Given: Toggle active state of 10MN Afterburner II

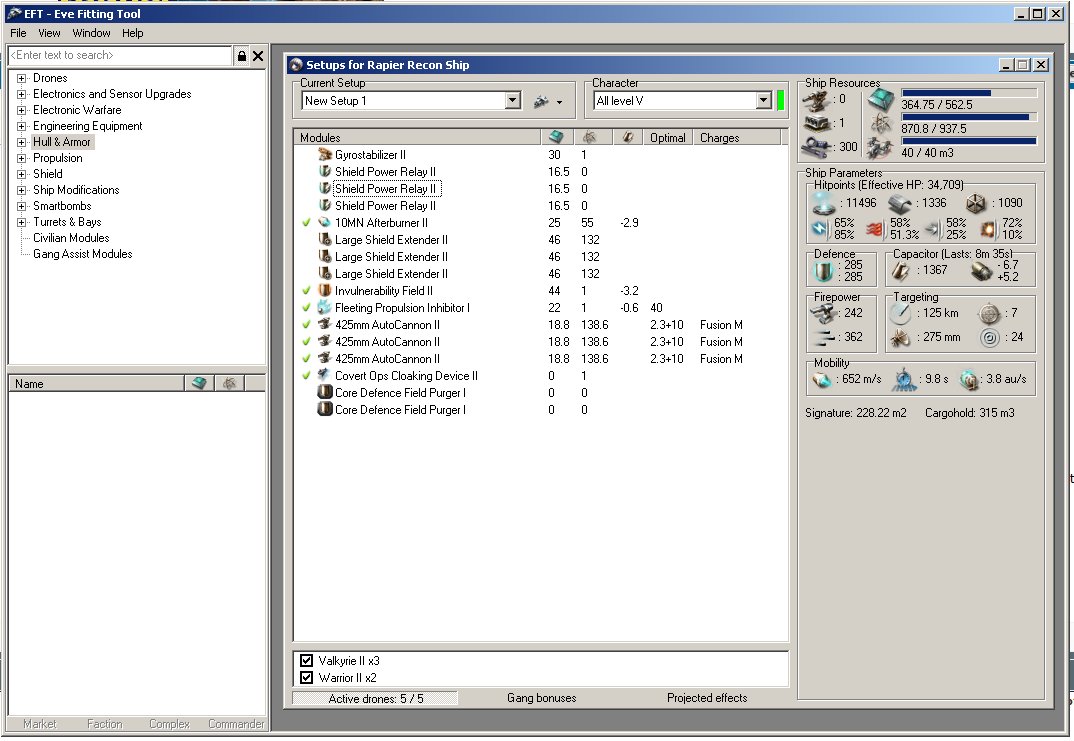Looking at the screenshot, I should (306, 223).
